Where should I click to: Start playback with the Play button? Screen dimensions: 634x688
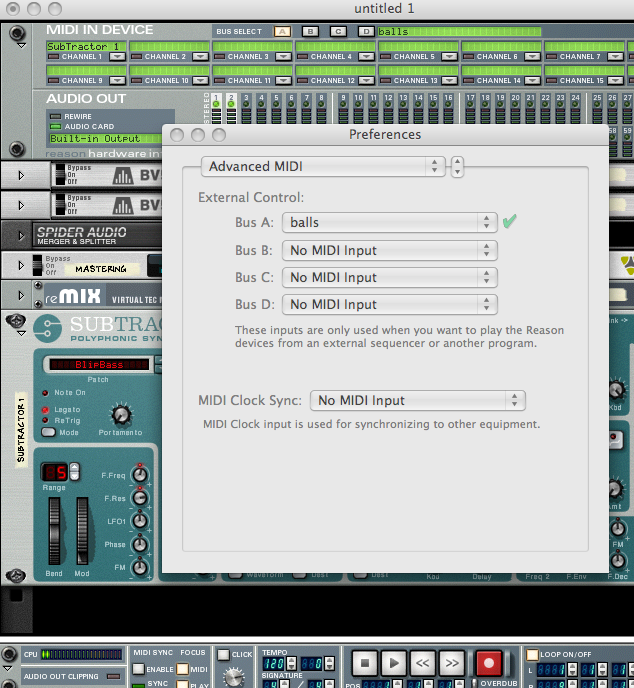(x=394, y=663)
